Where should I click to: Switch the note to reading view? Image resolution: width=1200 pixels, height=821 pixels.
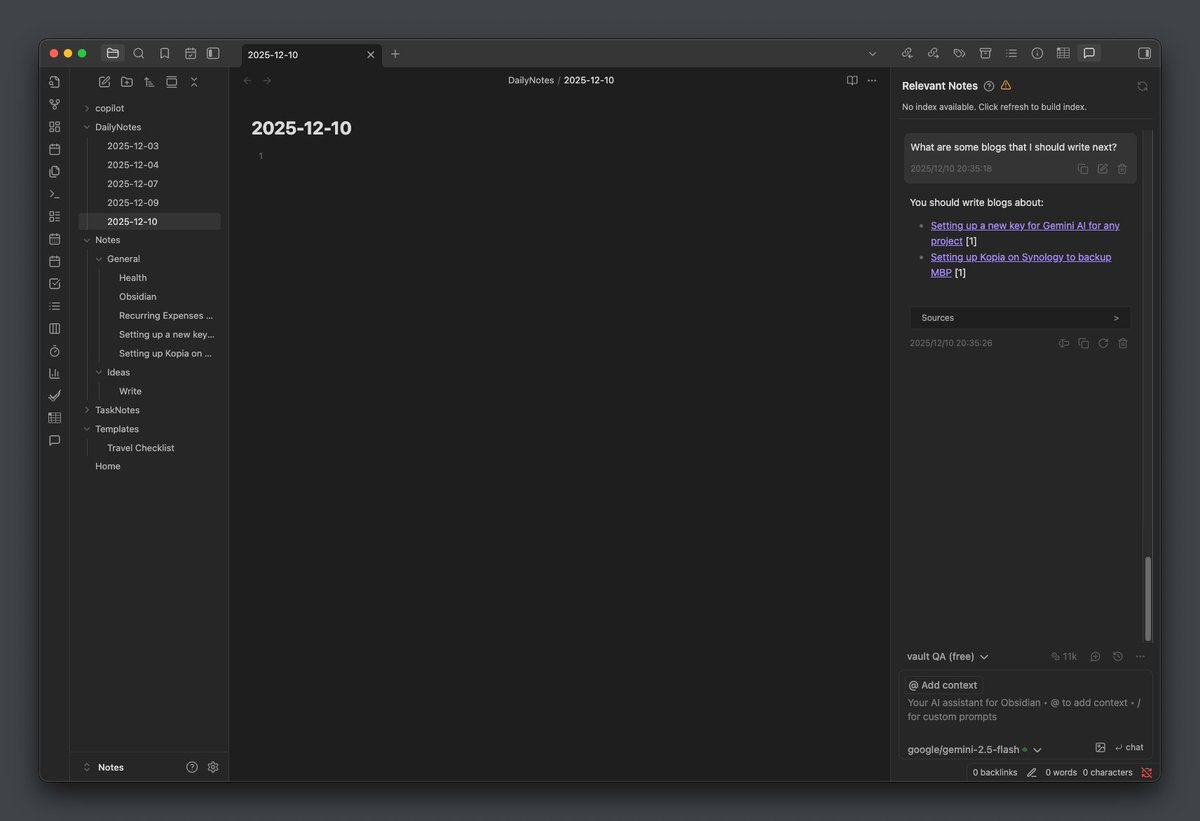click(x=852, y=80)
